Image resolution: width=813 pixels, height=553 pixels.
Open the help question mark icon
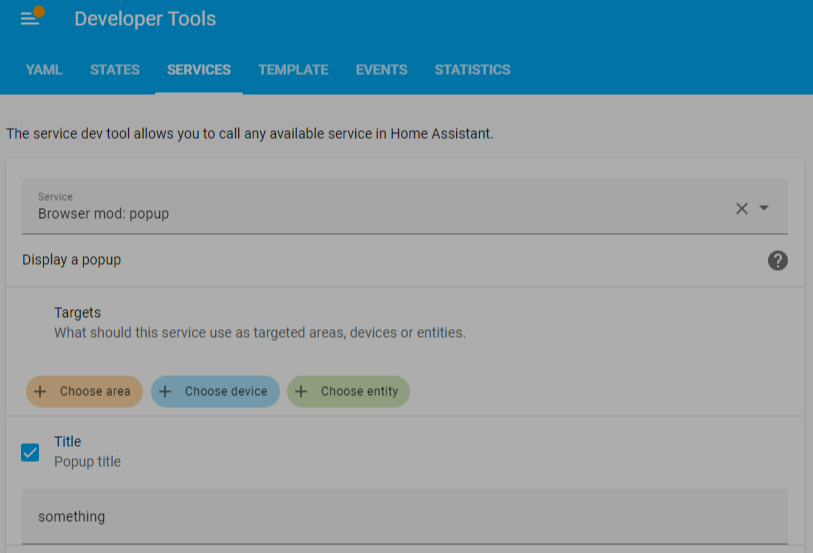pyautogui.click(x=777, y=260)
